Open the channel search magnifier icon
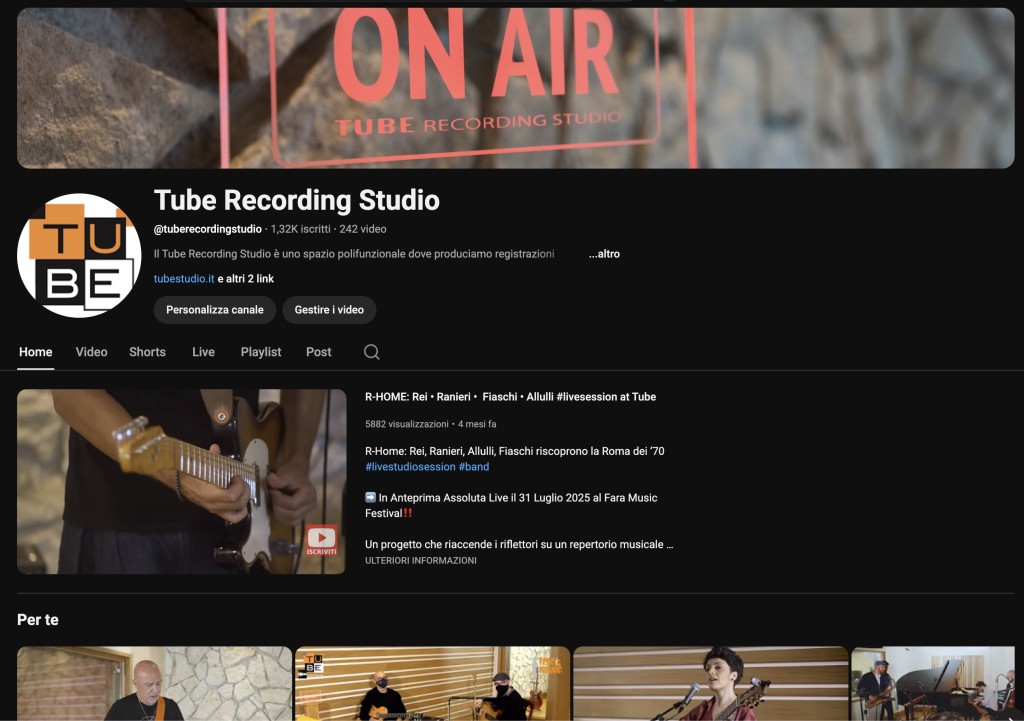1024x721 pixels. point(371,352)
